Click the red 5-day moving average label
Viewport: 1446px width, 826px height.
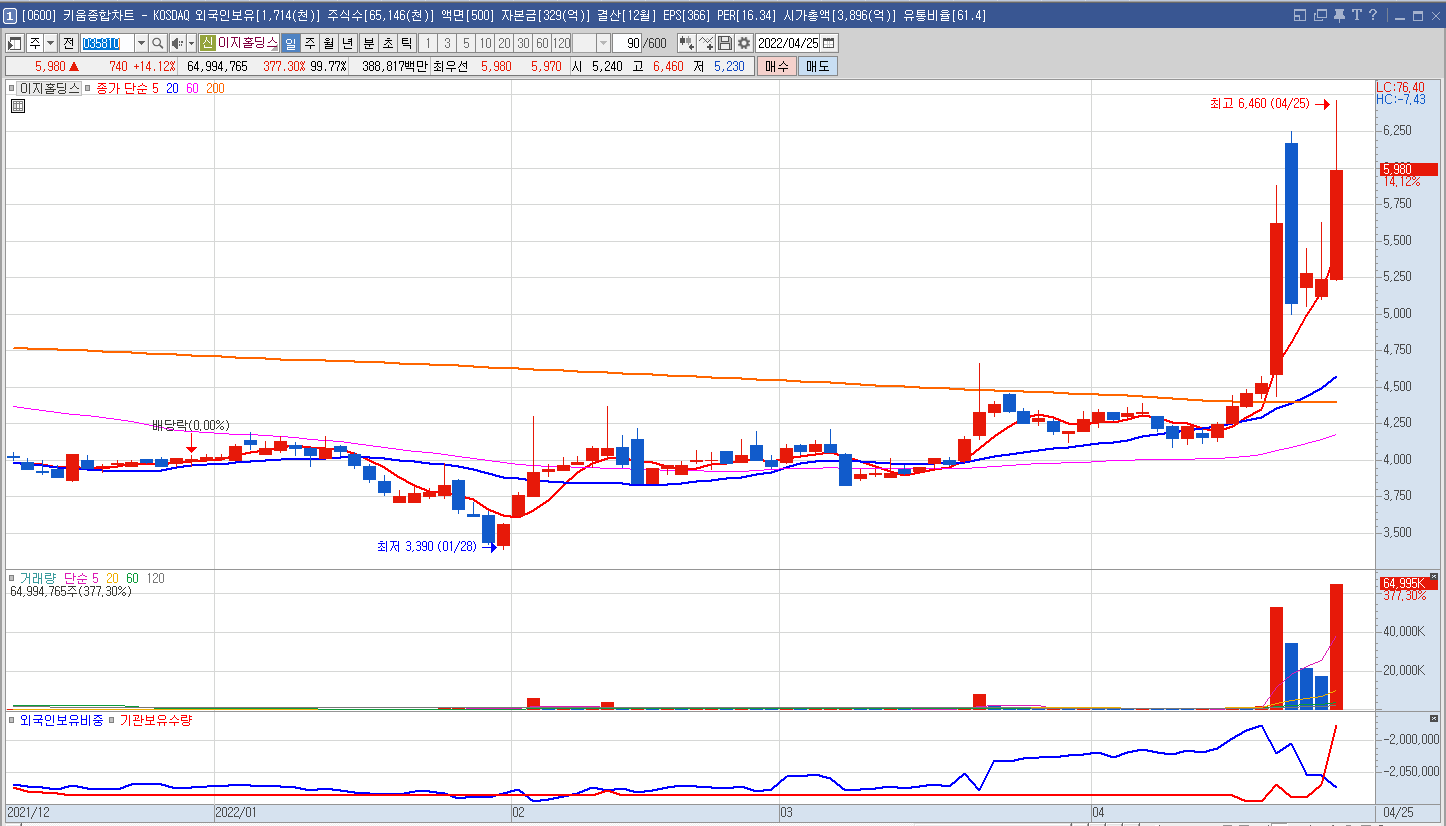pos(156,88)
